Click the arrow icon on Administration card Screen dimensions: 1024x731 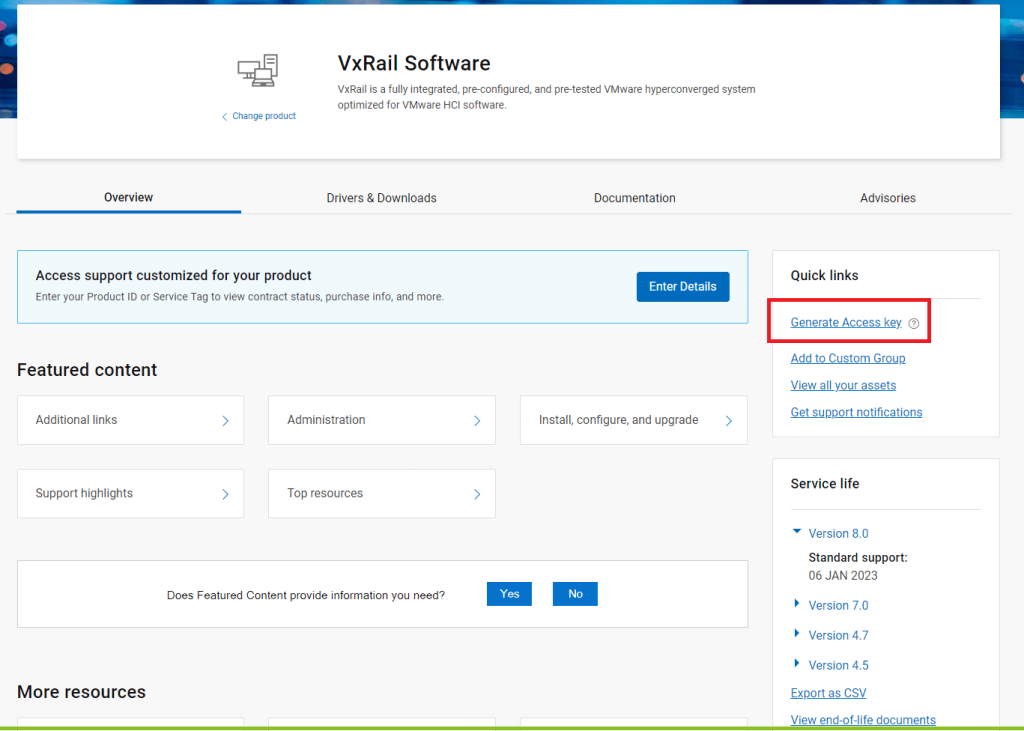point(477,421)
